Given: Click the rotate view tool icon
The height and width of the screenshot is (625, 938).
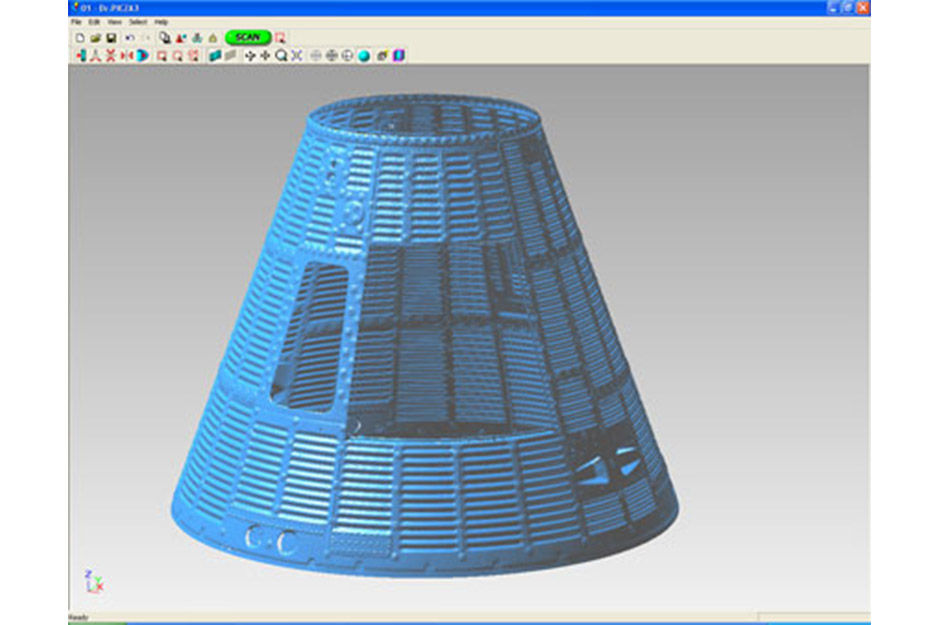Looking at the screenshot, I should coord(249,56).
